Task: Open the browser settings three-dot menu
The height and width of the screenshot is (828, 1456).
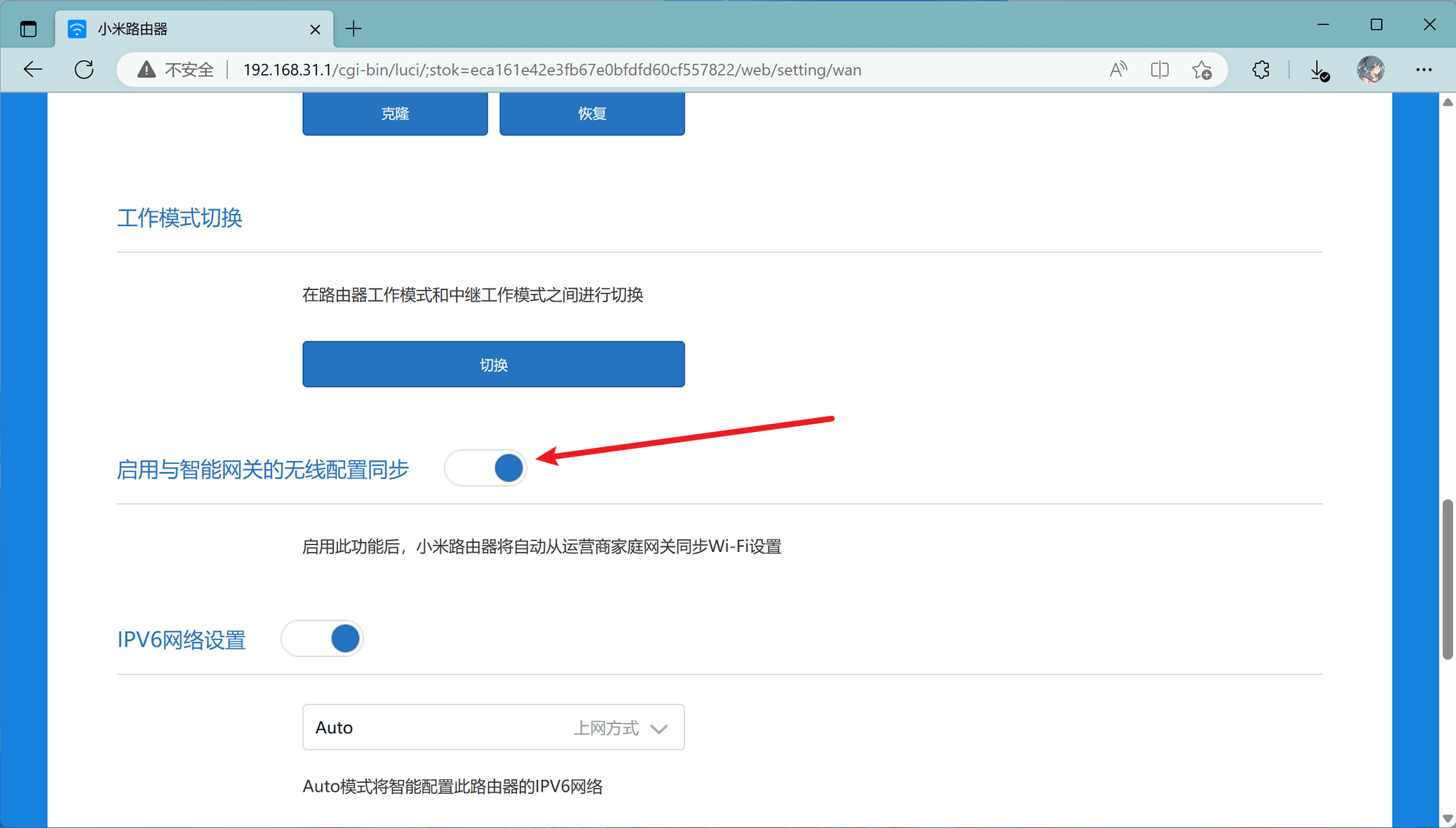Action: 1425,69
